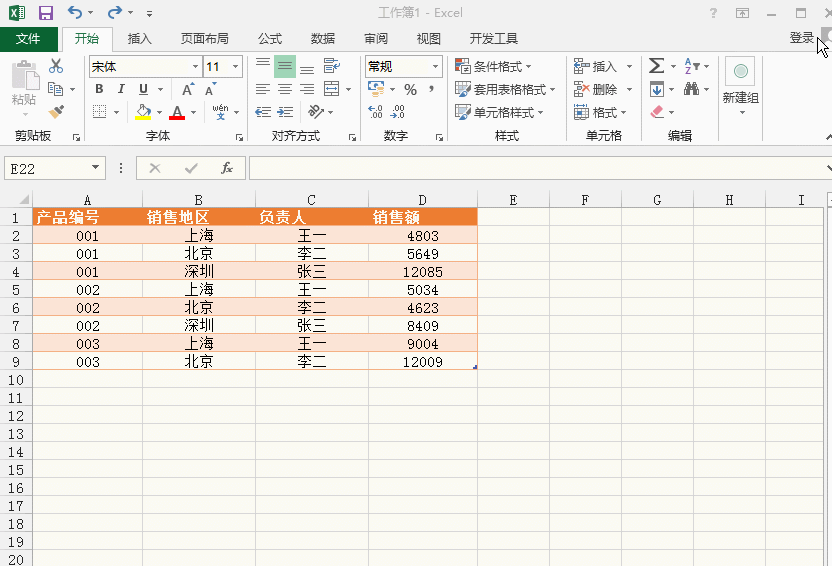Toggle align text left
832x566 pixels.
coord(263,89)
